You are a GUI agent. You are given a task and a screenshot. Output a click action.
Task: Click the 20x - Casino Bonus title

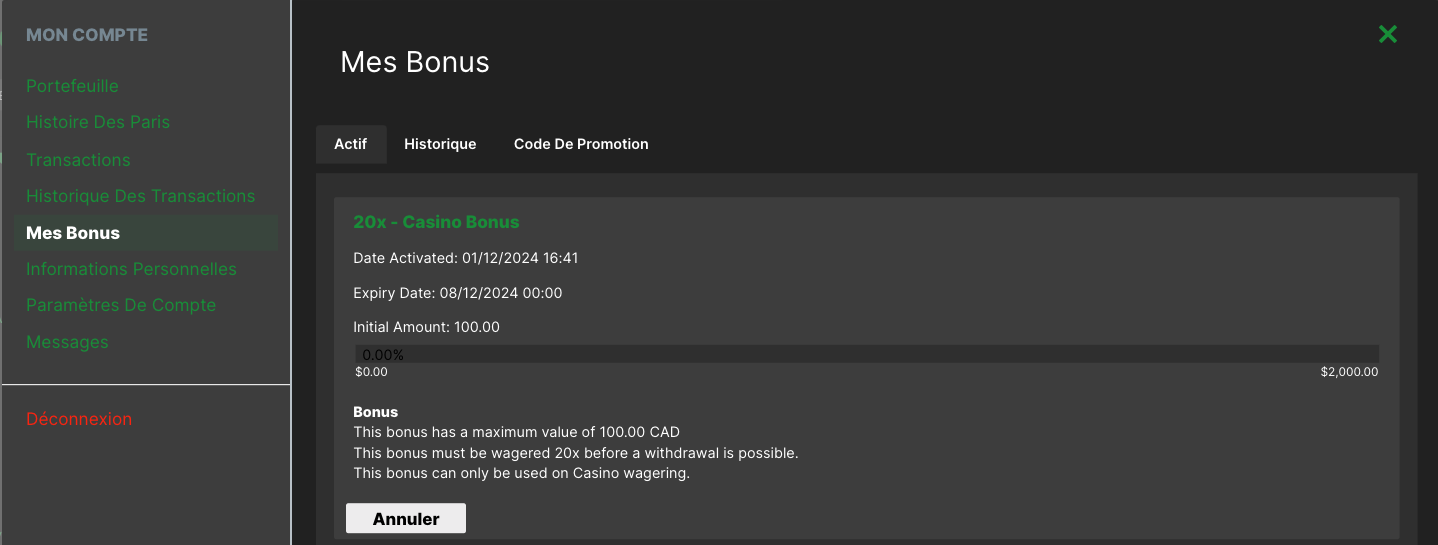pyautogui.click(x=436, y=222)
